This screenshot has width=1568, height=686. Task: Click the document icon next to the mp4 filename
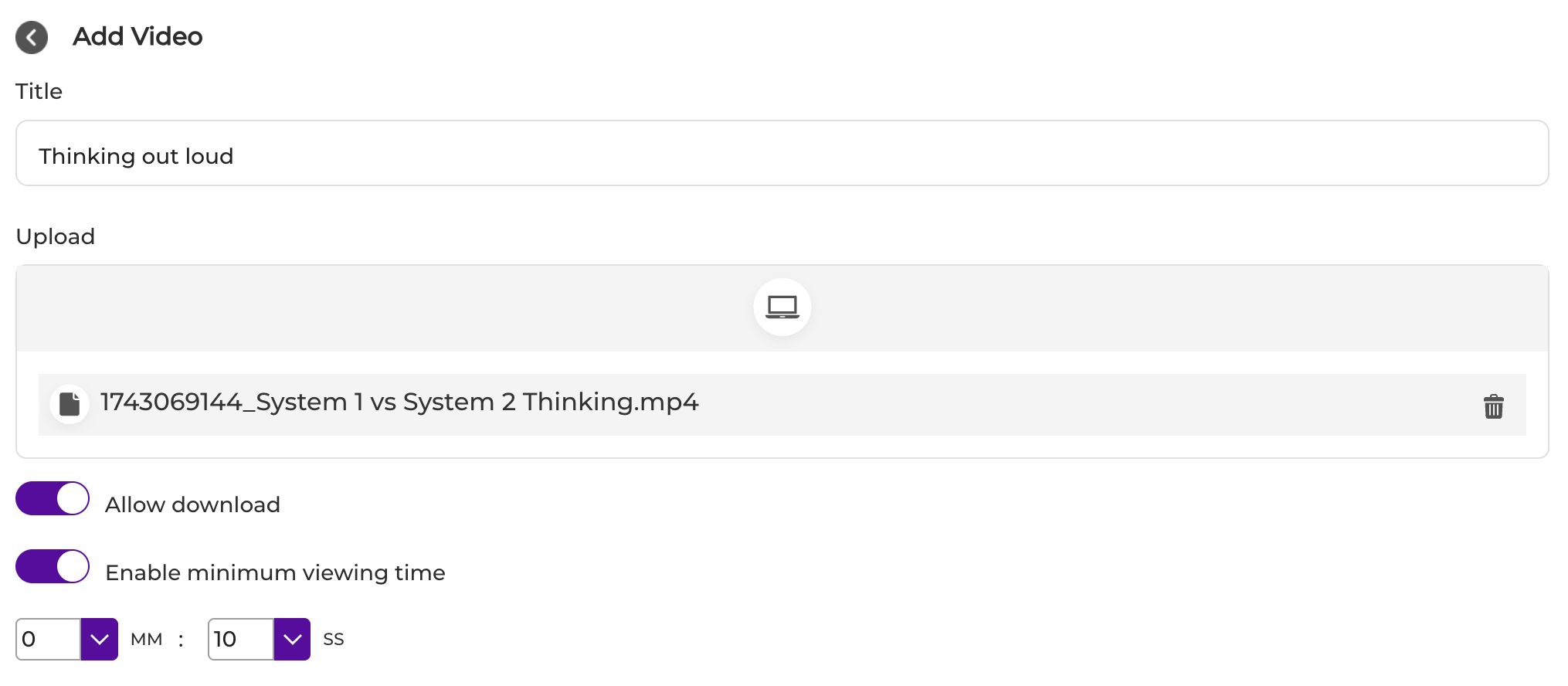tap(70, 404)
